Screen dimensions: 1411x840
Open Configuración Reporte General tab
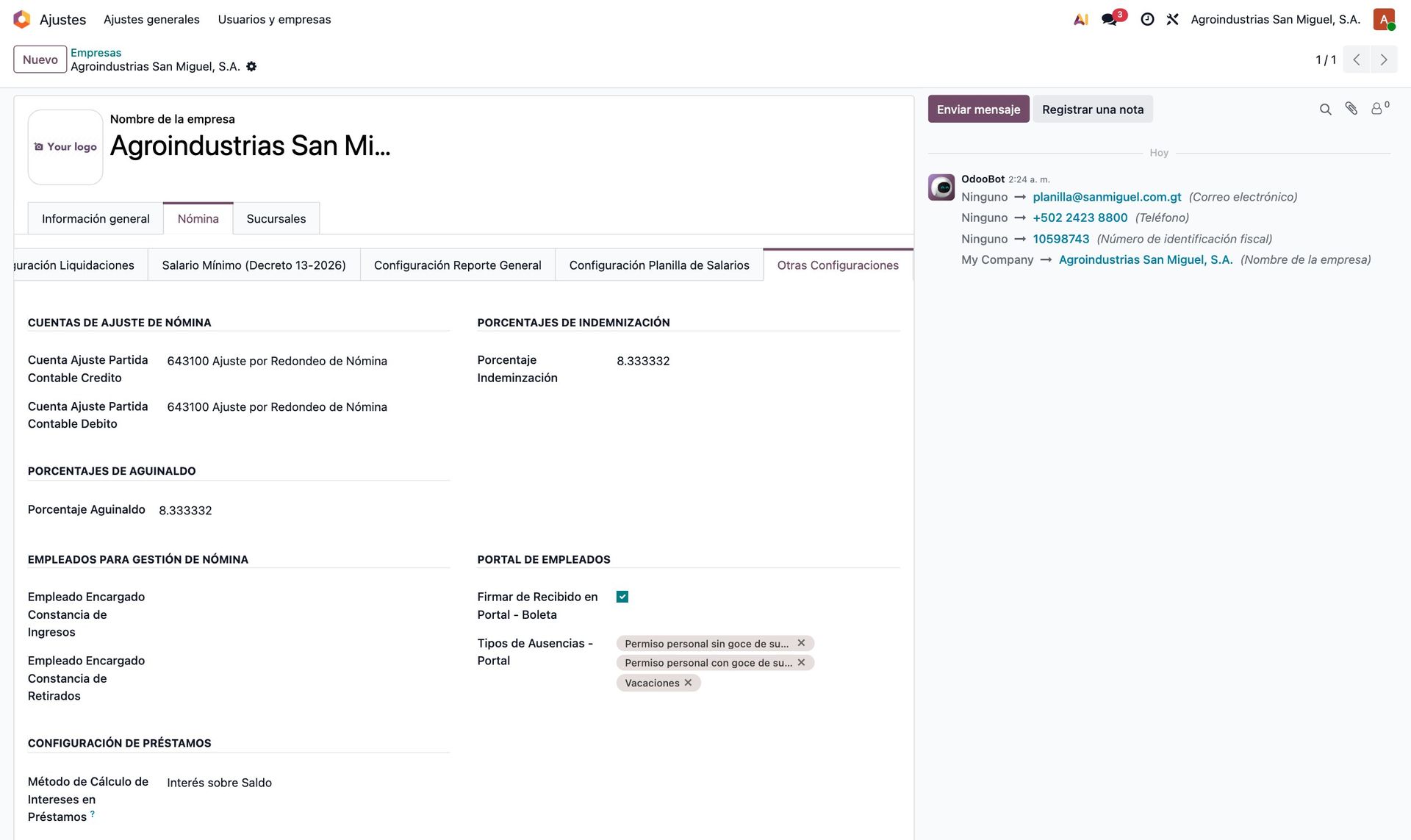tap(457, 265)
